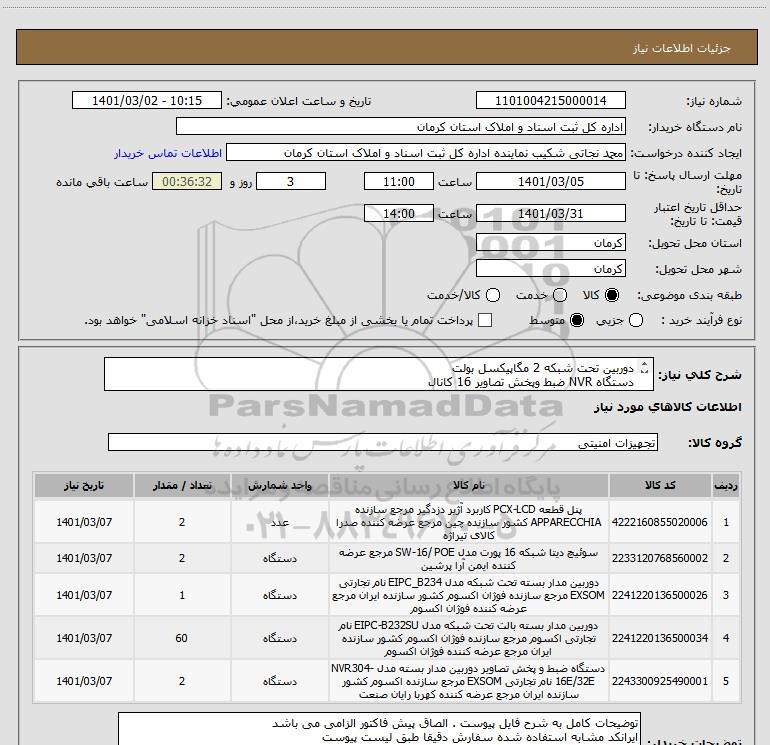Select item code 2241220136500026
770x745 pixels.
coord(660,595)
